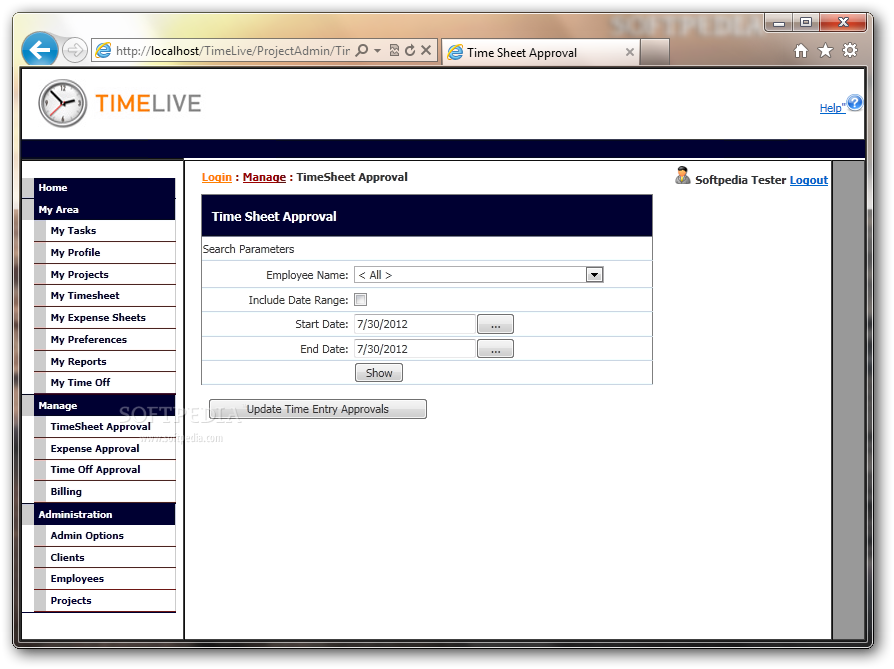
Task: Click the search magnifier in address bar
Action: [361, 50]
